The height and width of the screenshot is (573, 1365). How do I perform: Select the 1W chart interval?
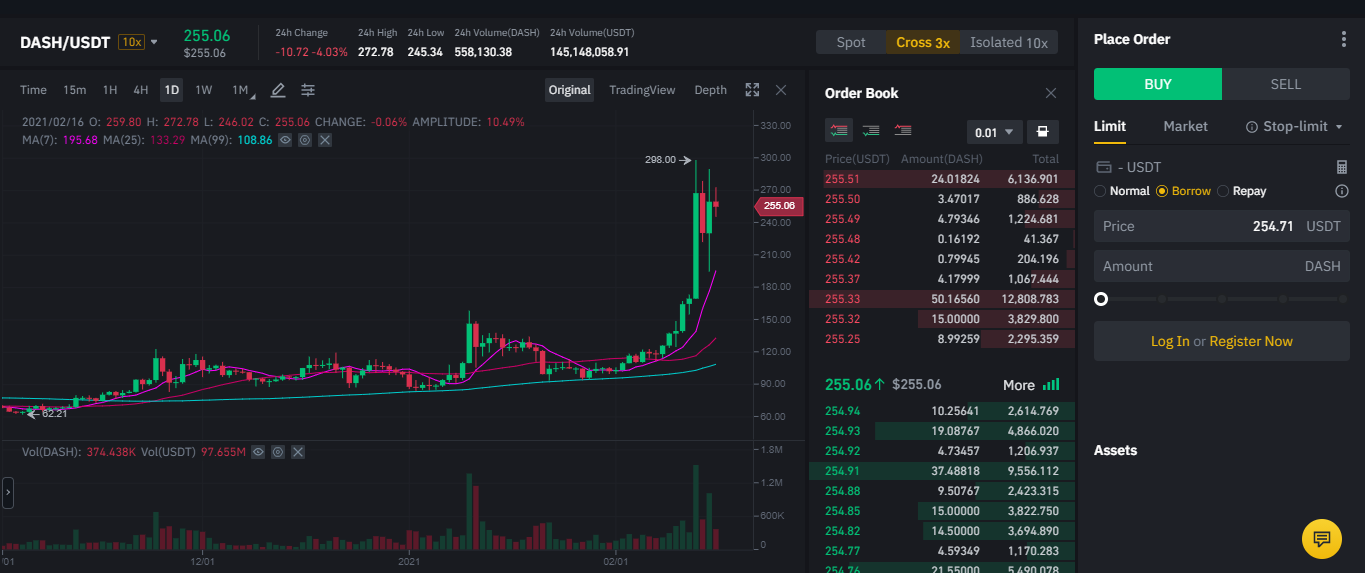tap(204, 90)
